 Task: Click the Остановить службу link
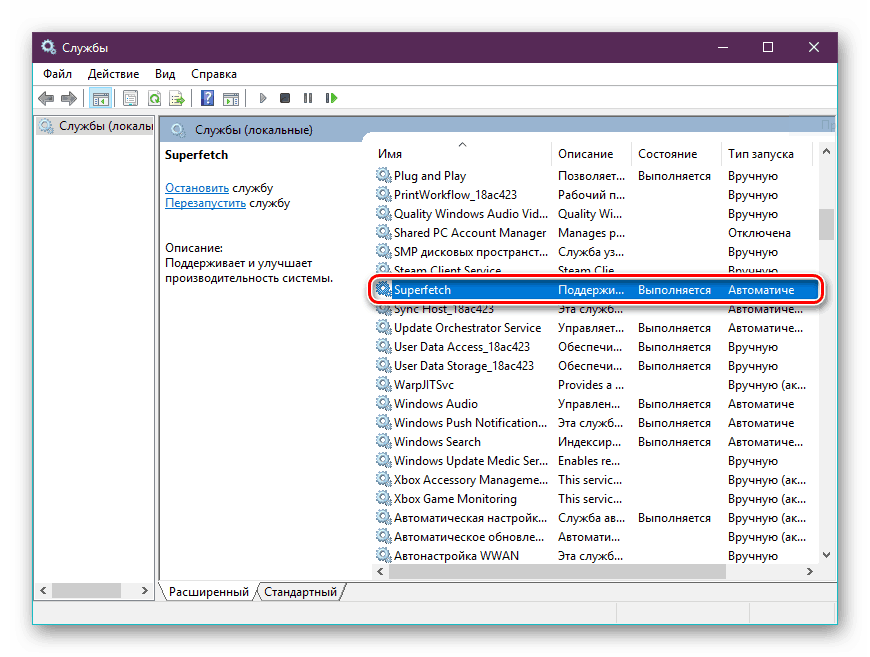click(197, 187)
